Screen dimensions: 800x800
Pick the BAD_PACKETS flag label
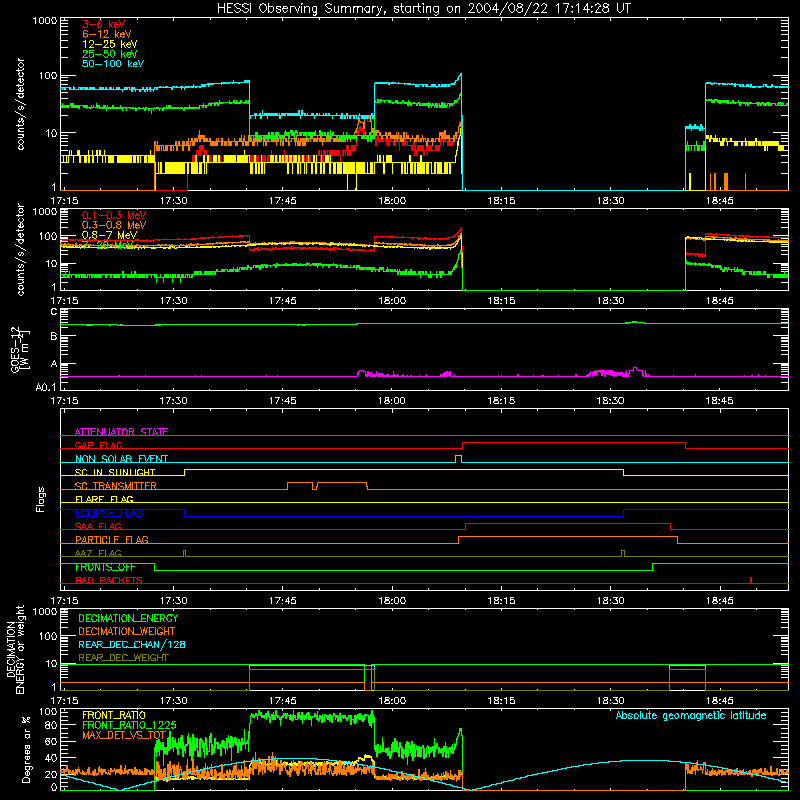(109, 580)
